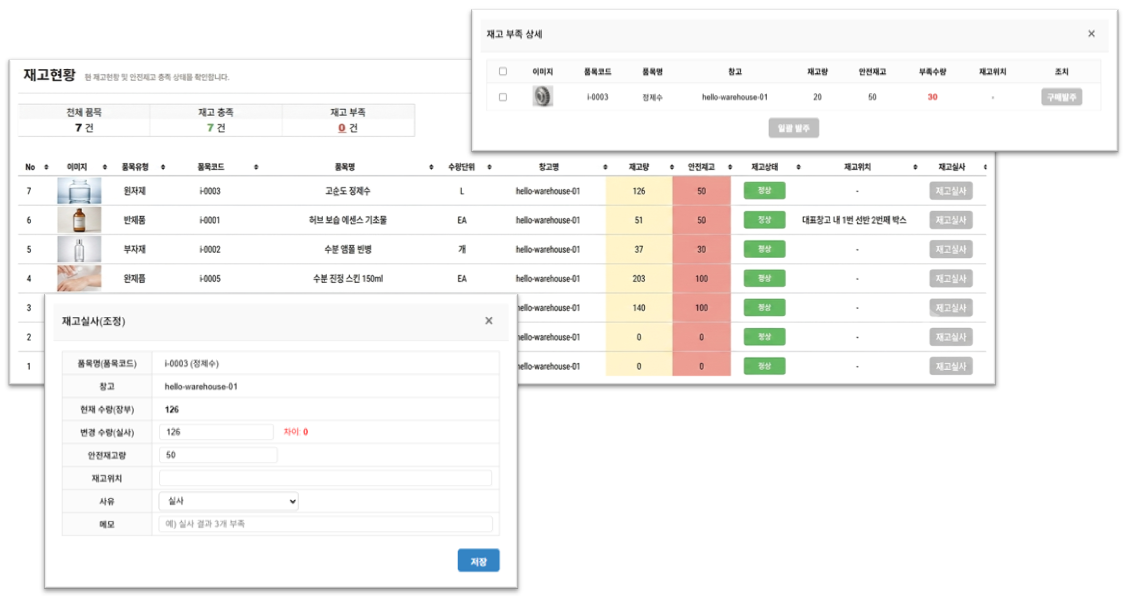Click shortage quantity 30 in 재고 부족 상세
The width and height of the screenshot is (1125, 600).
click(932, 97)
